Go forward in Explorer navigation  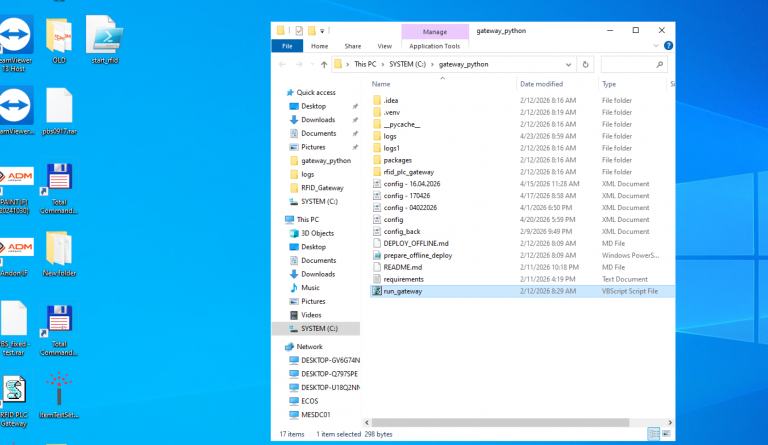click(299, 65)
